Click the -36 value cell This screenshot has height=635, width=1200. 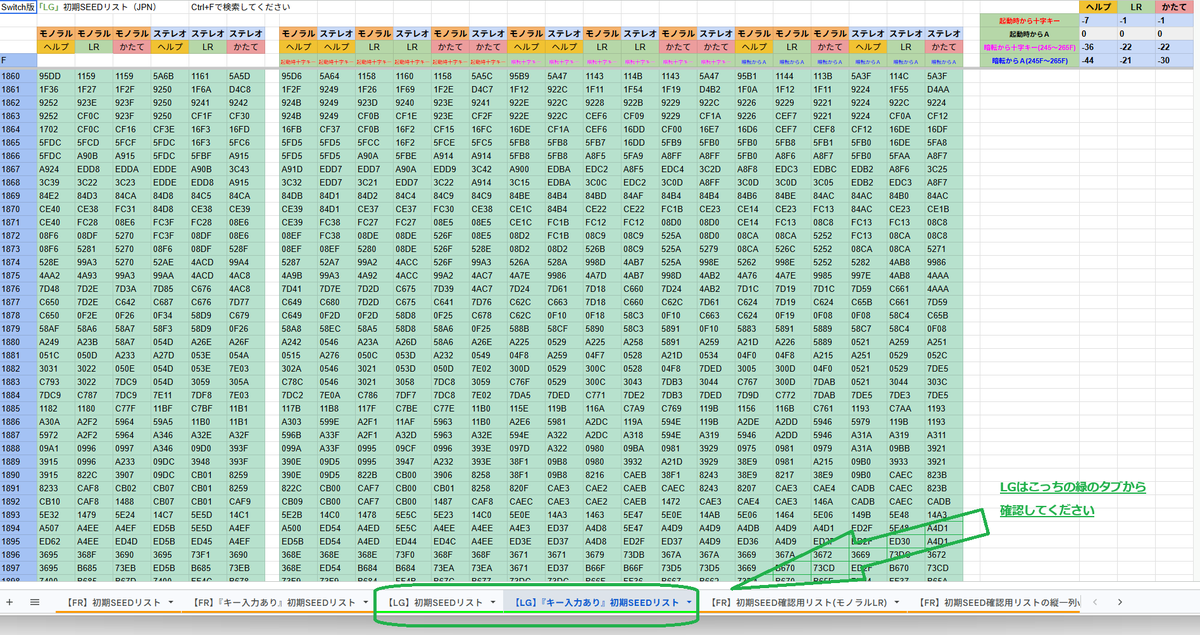pos(1098,46)
